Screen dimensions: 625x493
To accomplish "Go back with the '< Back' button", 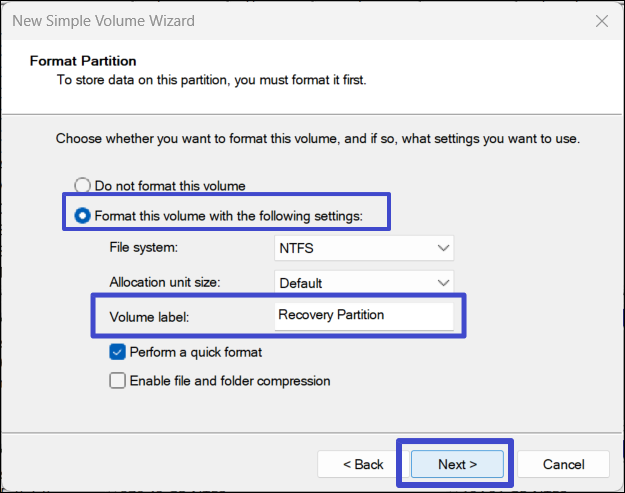I will 363,464.
